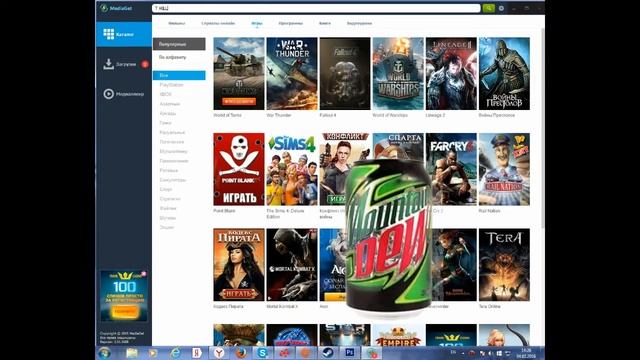Open MediaGet settings gear icon

click(501, 8)
